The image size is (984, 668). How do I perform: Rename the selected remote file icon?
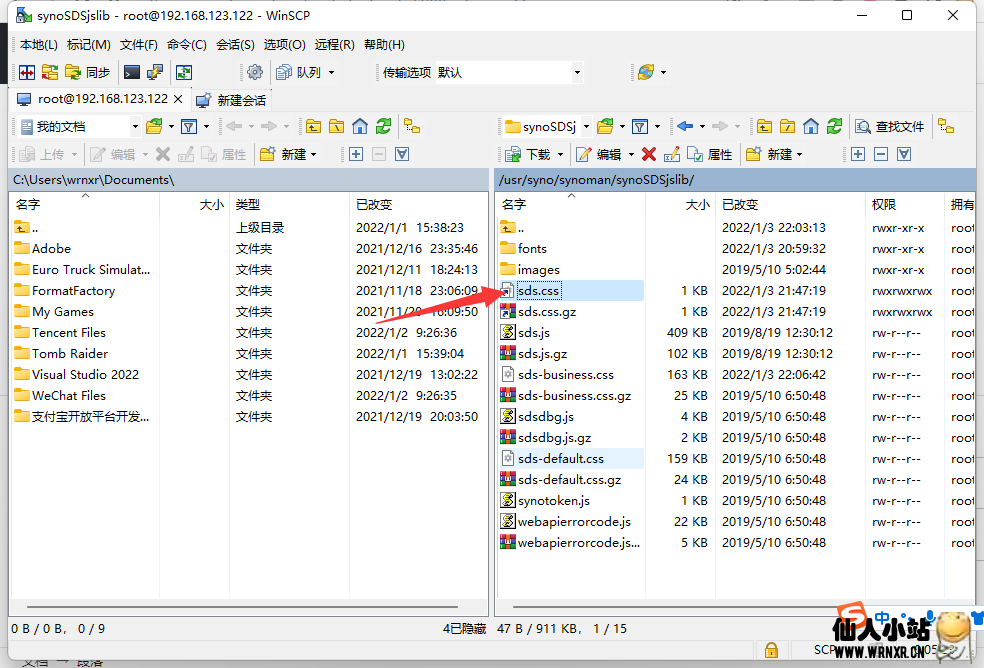(671, 154)
